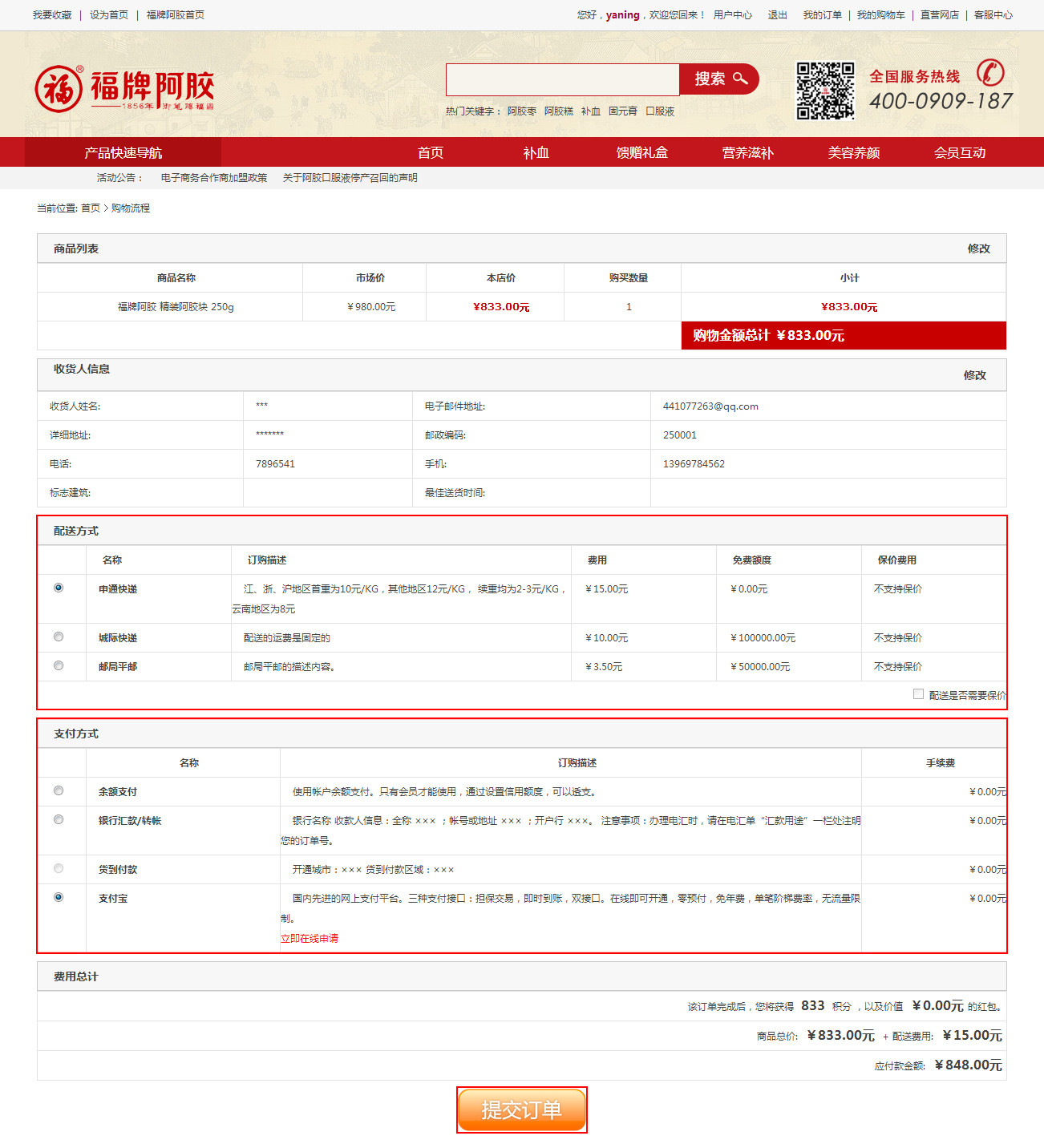Click the 搜索 search button
The height and width of the screenshot is (1148, 1044).
click(x=719, y=79)
